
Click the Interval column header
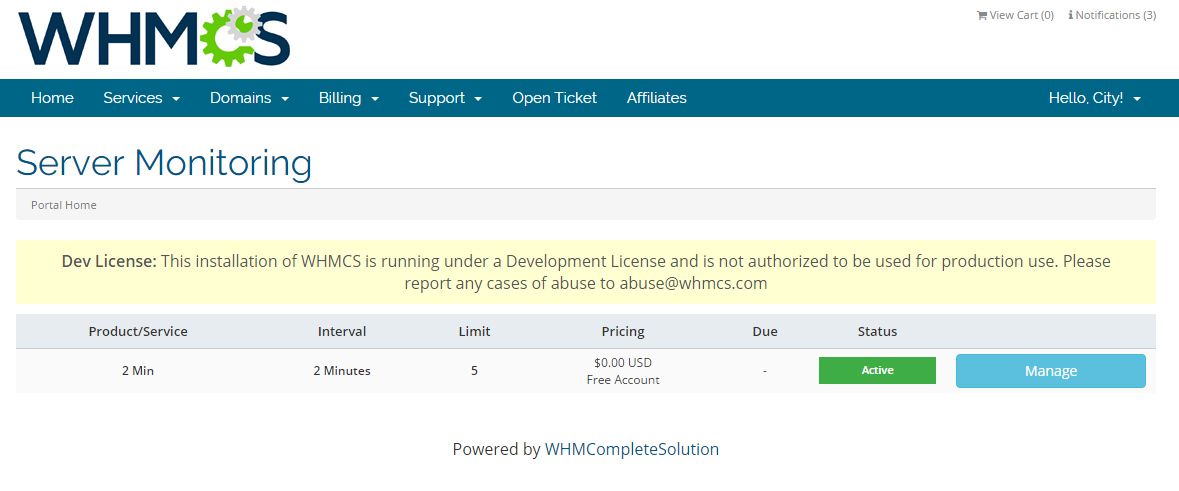click(x=342, y=331)
